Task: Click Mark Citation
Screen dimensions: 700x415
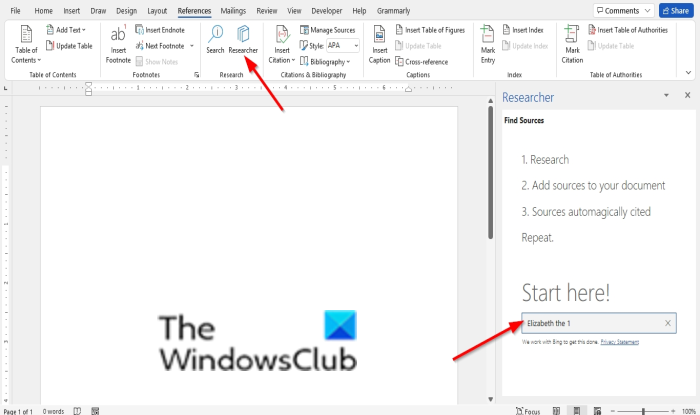Action: 572,45
